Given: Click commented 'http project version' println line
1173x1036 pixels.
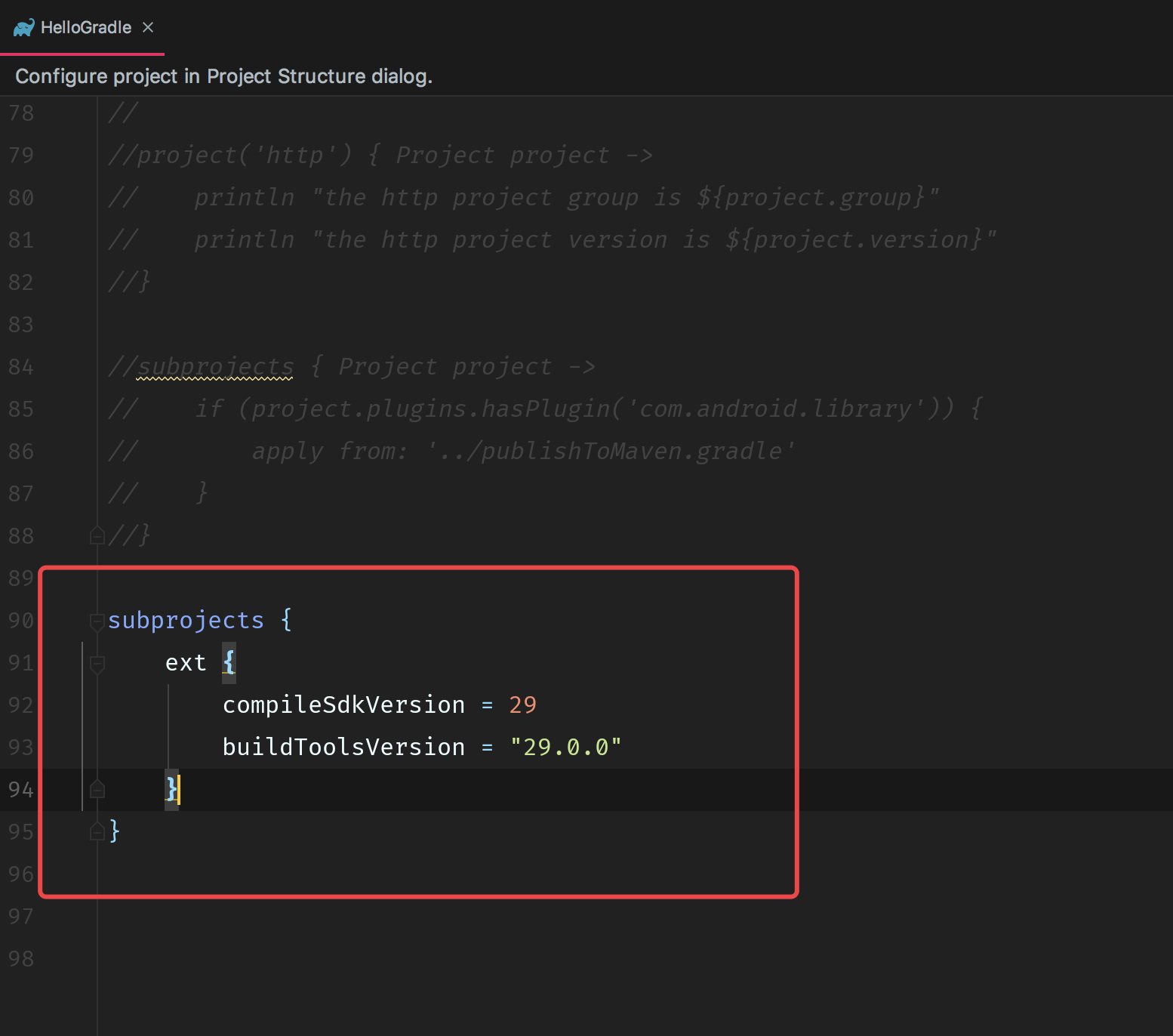Looking at the screenshot, I should point(553,239).
